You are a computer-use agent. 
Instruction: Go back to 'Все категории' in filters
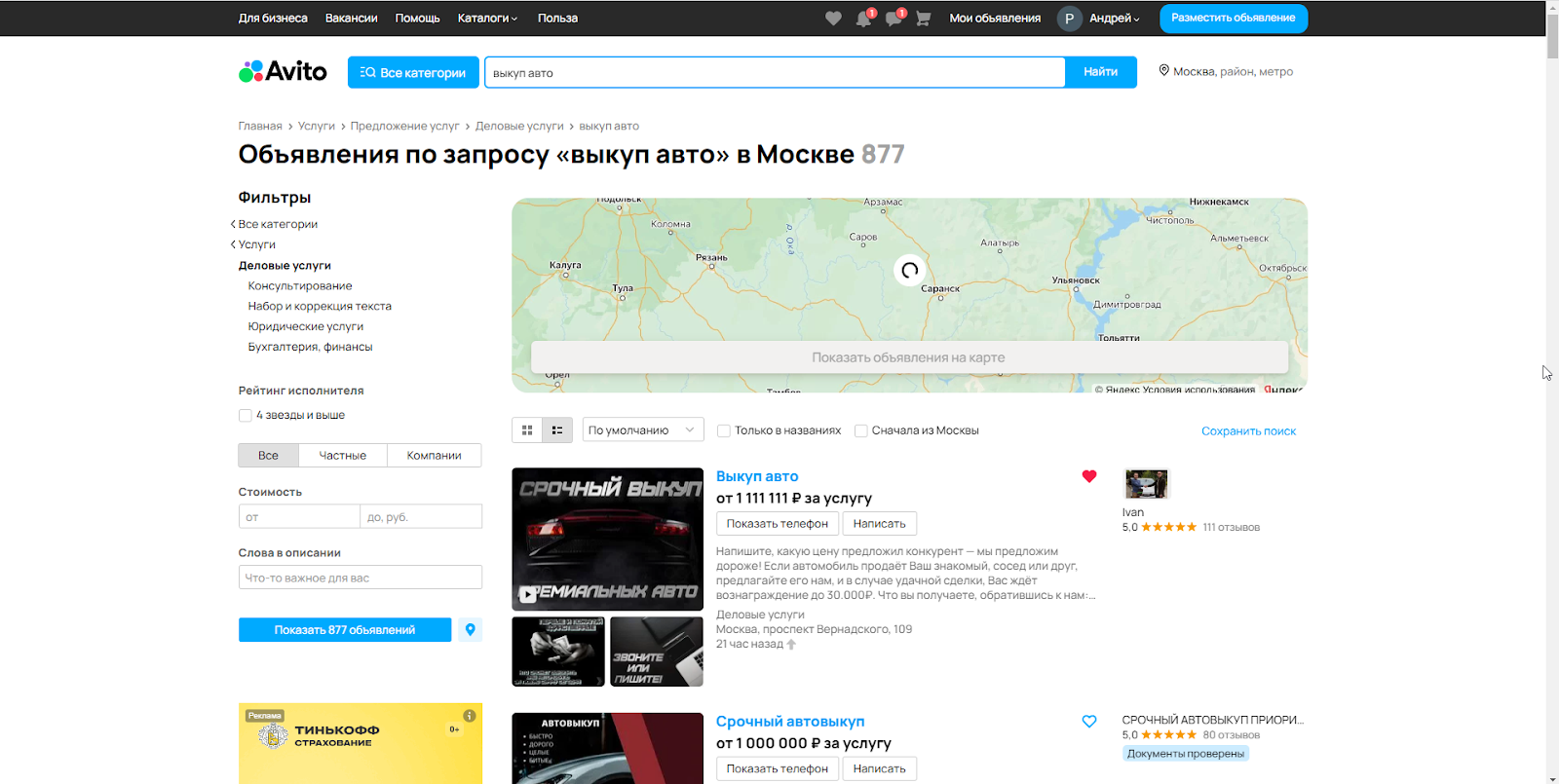tap(278, 224)
